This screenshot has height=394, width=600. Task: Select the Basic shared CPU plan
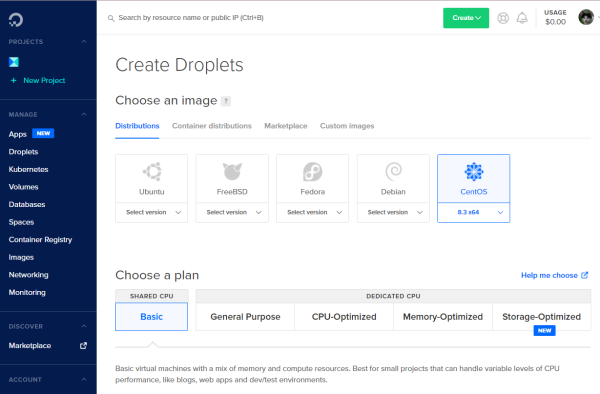[x=152, y=317]
